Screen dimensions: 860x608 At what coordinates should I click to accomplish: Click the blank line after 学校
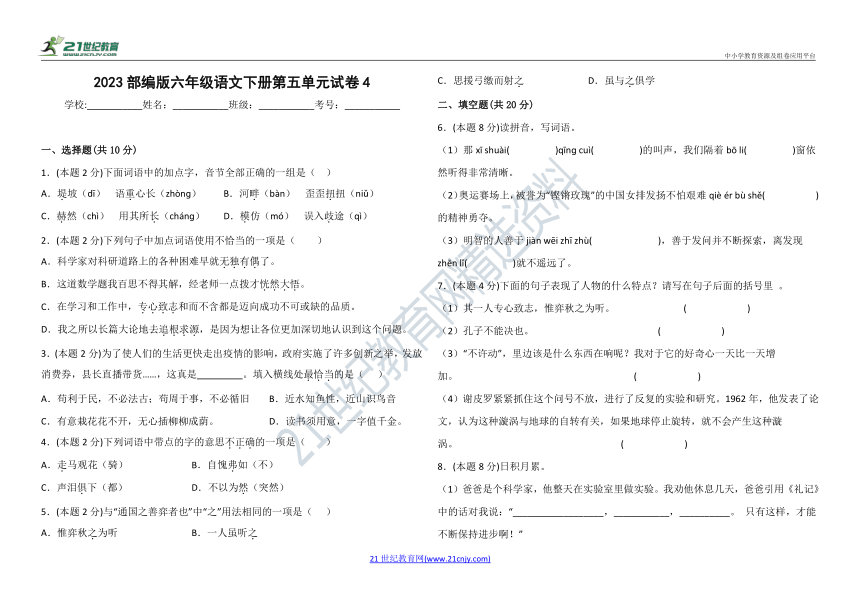[115, 105]
